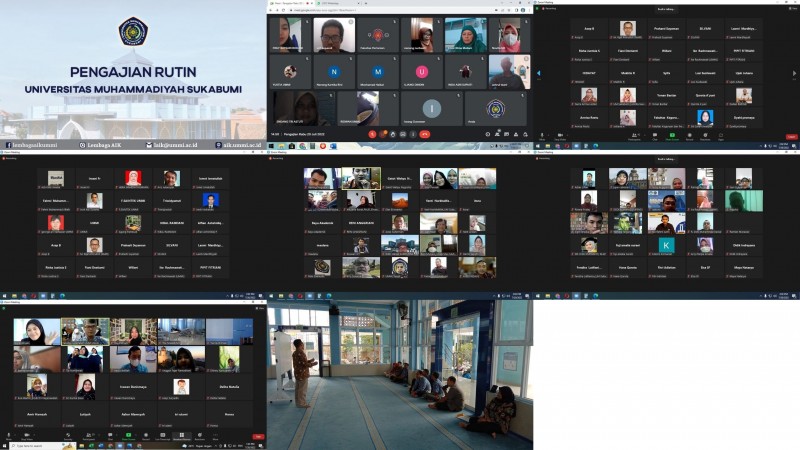Open Chat in the Zoom window with Apps button
This screenshot has width=800, height=450.
pos(655,136)
